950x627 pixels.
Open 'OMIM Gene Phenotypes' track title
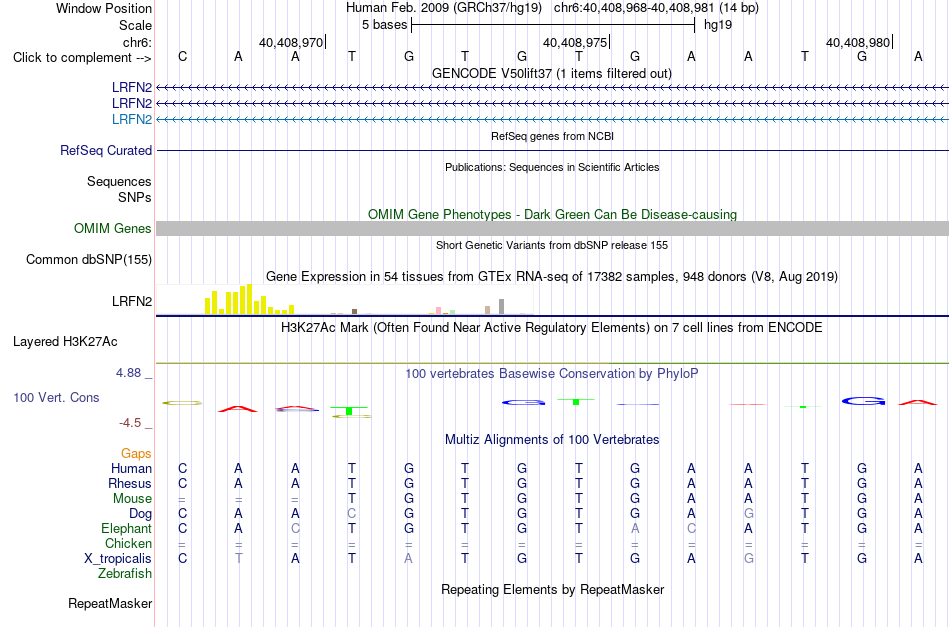[x=552, y=214]
